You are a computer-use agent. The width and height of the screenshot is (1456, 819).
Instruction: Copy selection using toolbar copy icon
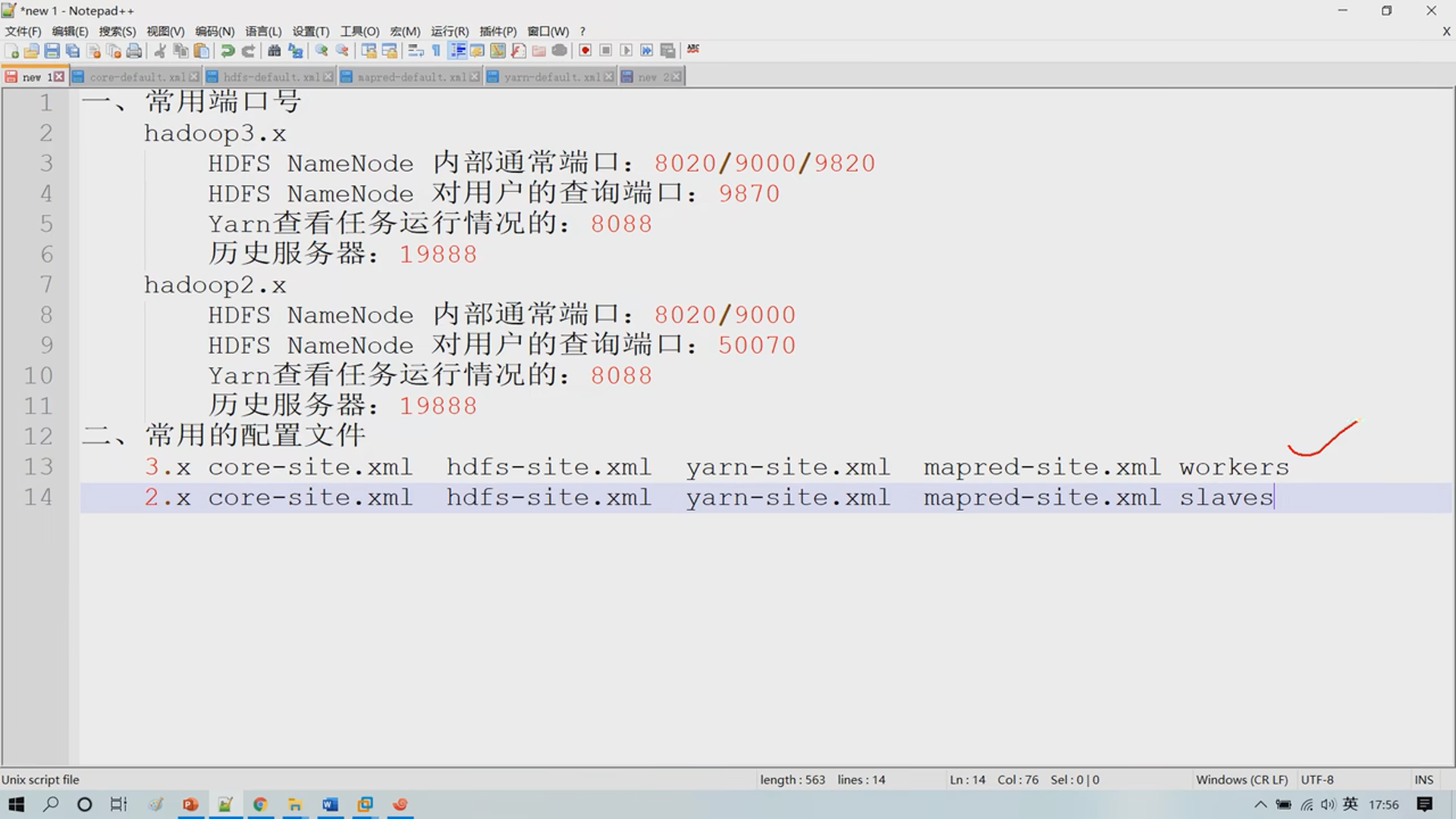(180, 51)
